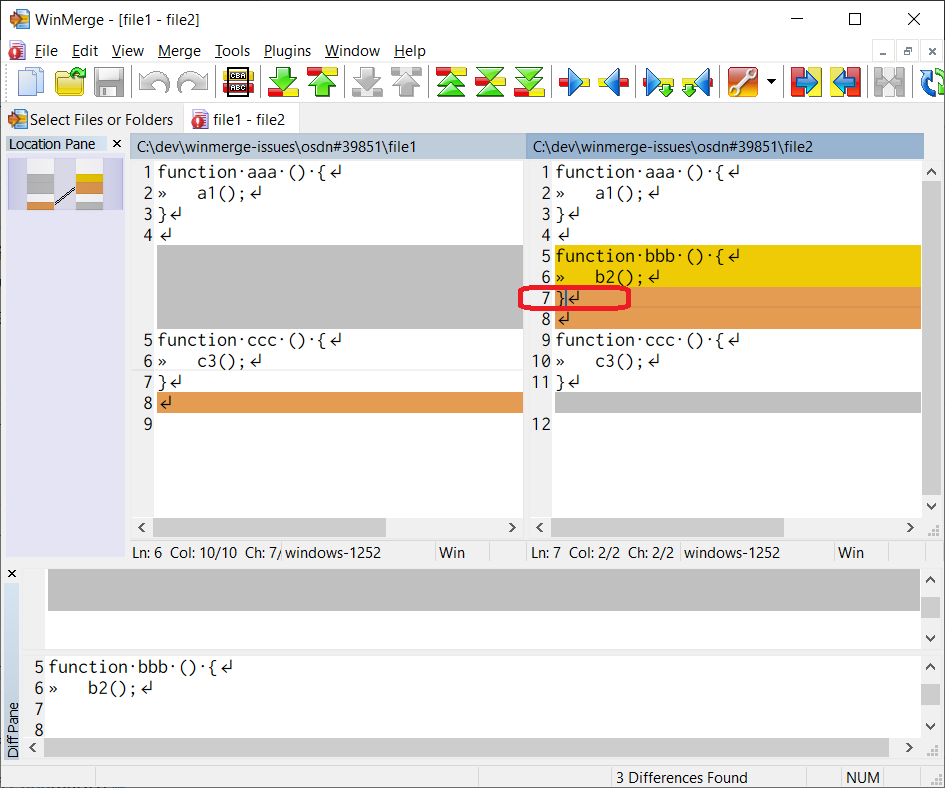Open the Plugins menu
Image resolution: width=945 pixels, height=788 pixels.
pyautogui.click(x=287, y=51)
